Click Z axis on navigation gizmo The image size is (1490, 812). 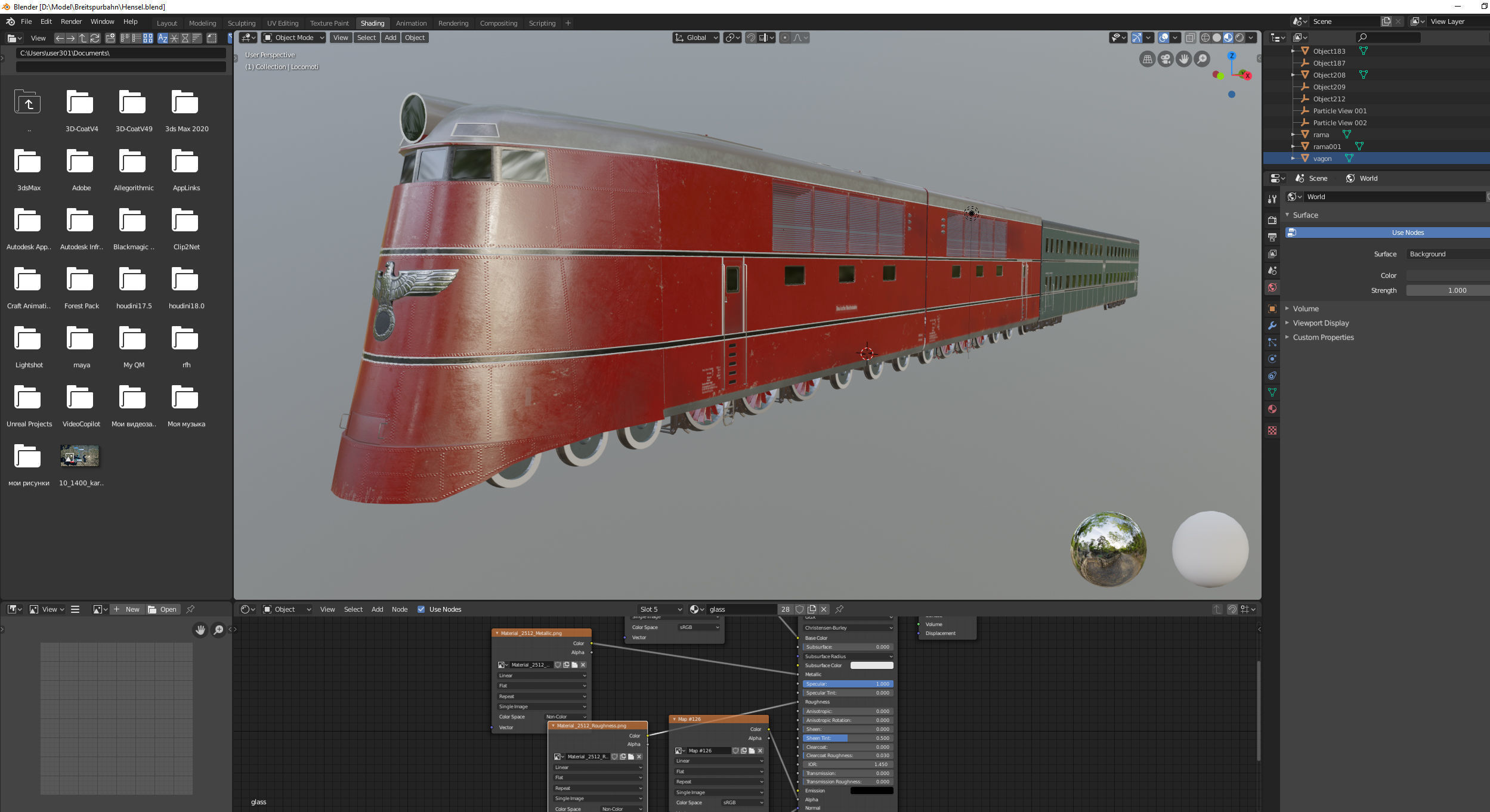[x=1232, y=56]
